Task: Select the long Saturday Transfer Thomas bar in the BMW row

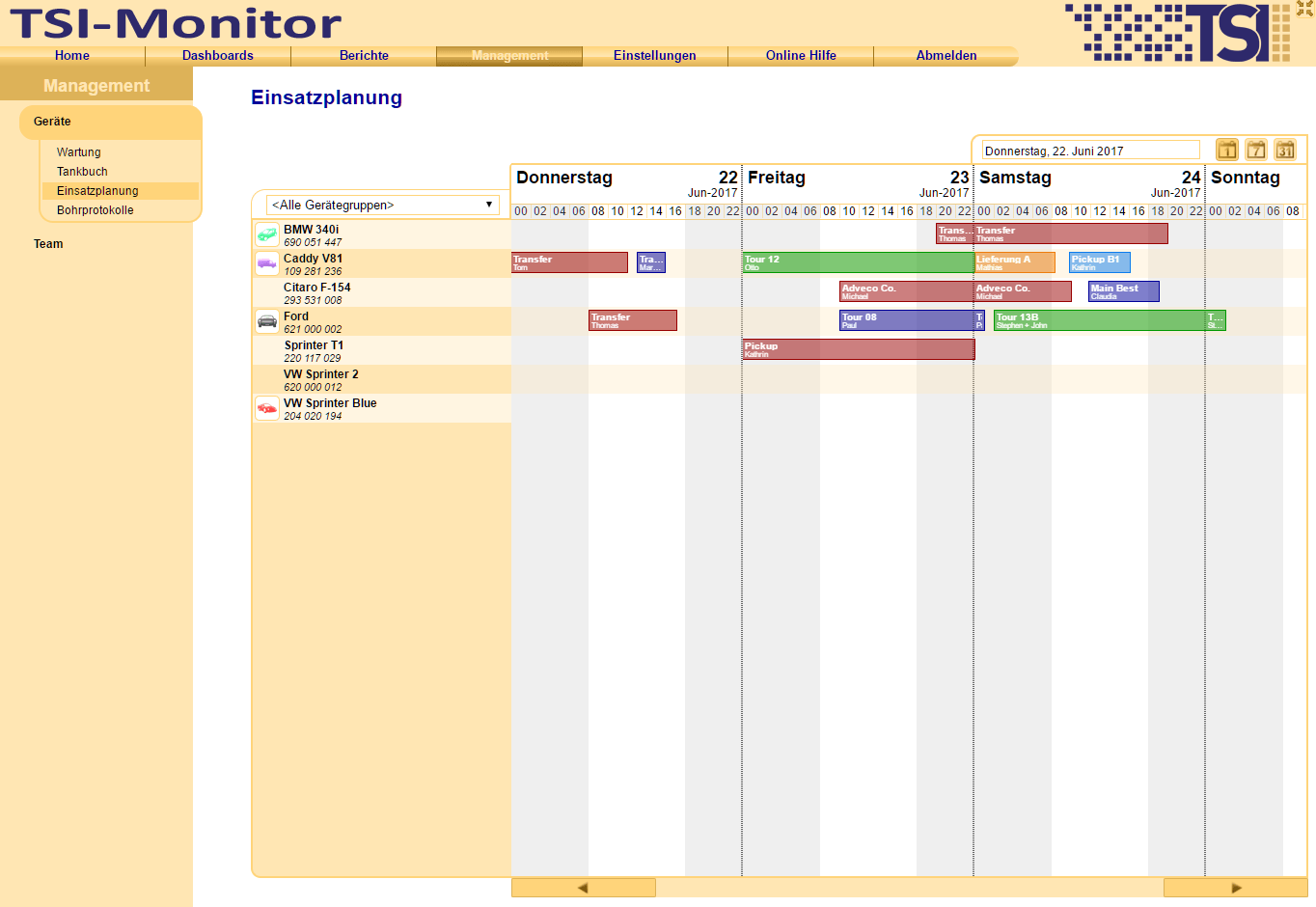Action: (x=1071, y=234)
